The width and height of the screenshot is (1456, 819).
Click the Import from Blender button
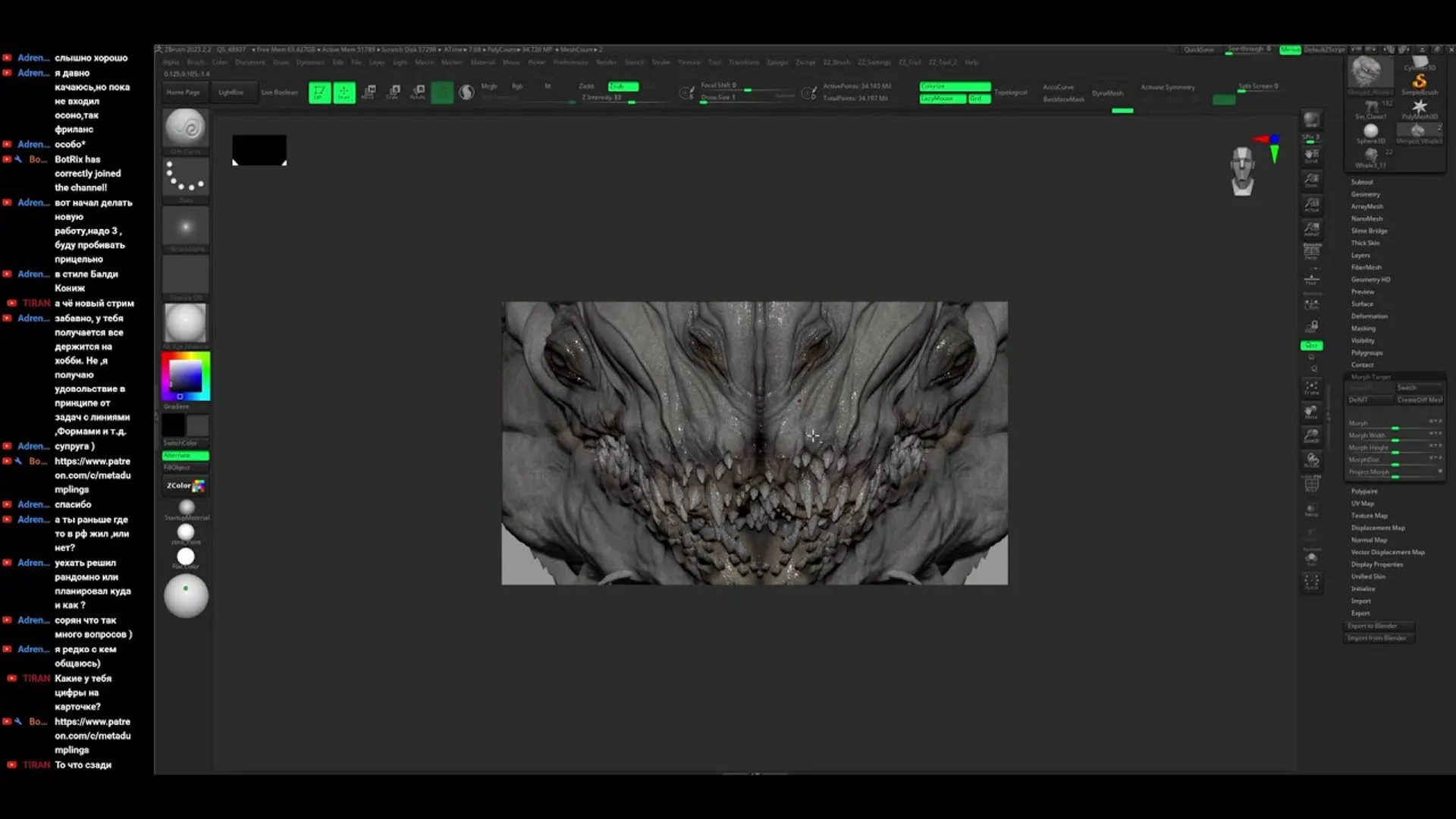1379,639
